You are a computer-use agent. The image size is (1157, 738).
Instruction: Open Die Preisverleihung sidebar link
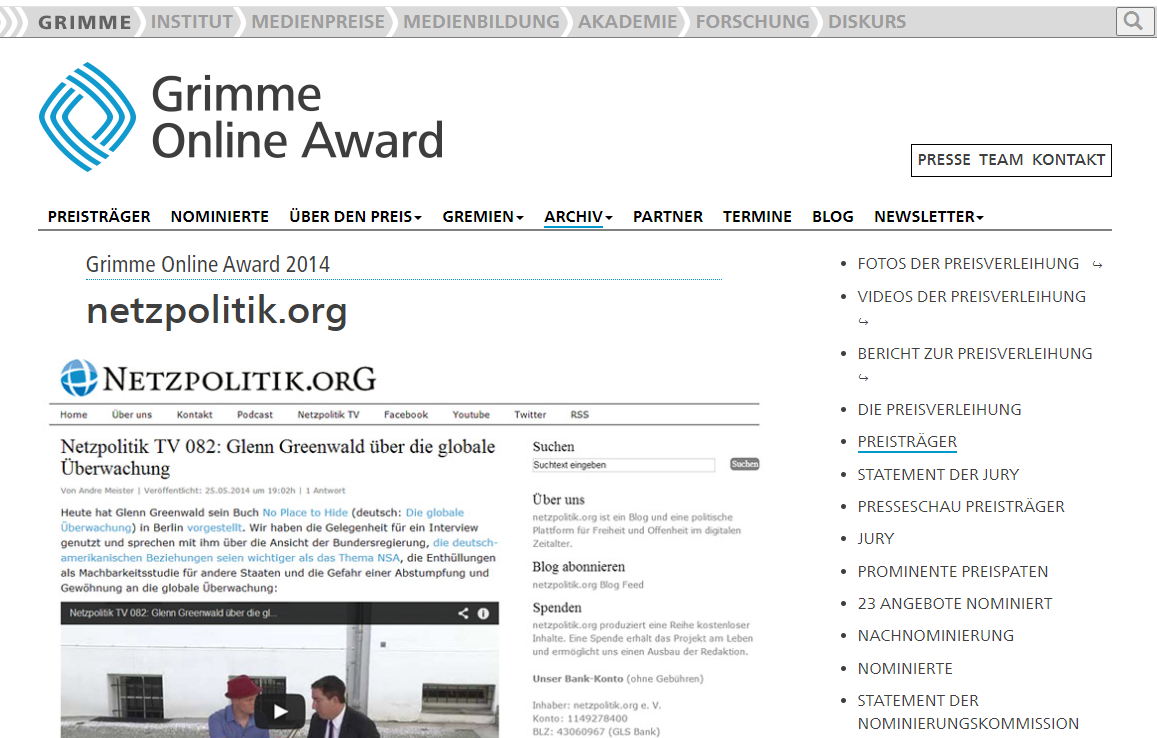[x=939, y=410]
